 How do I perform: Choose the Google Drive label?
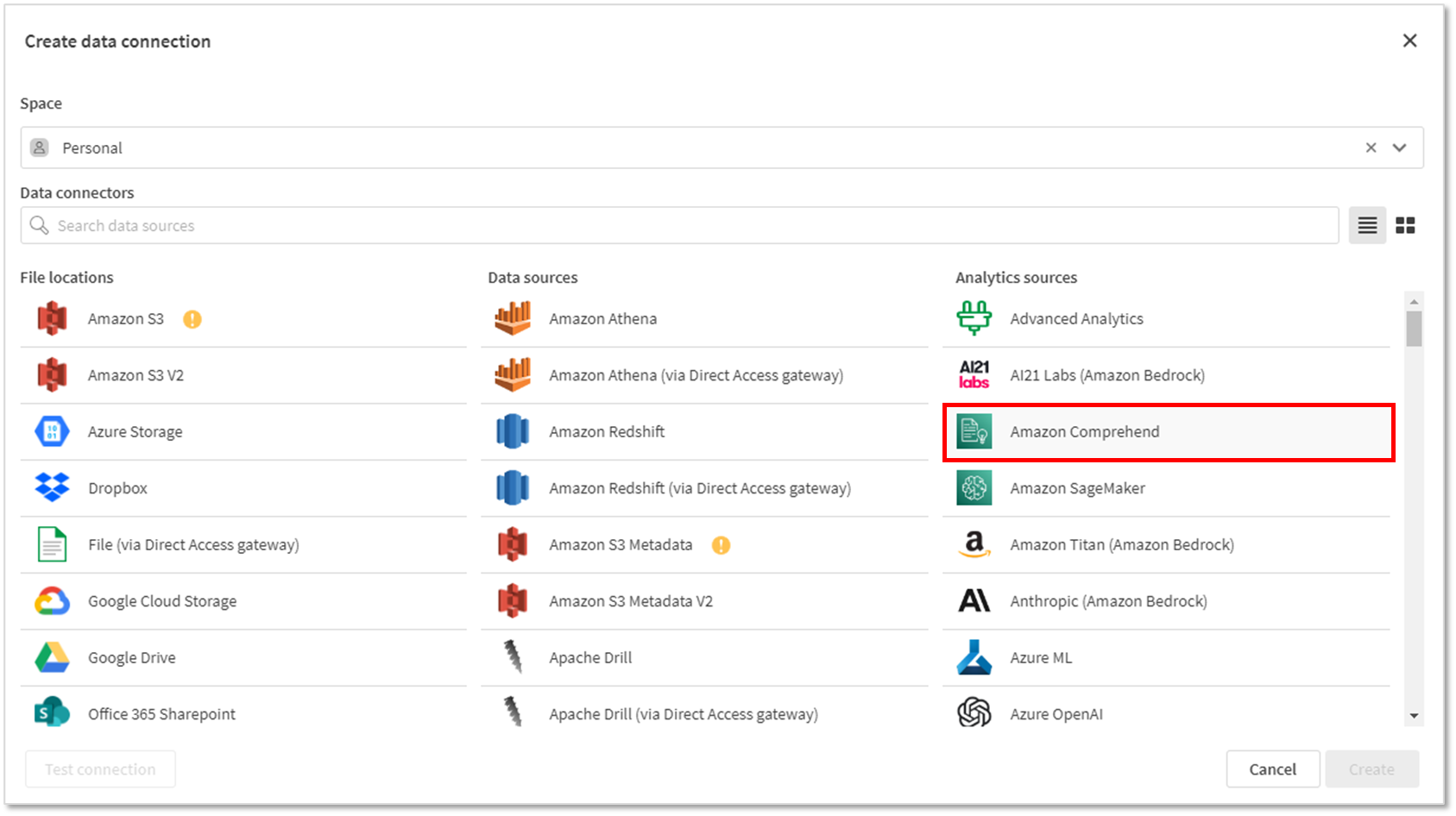[132, 657]
